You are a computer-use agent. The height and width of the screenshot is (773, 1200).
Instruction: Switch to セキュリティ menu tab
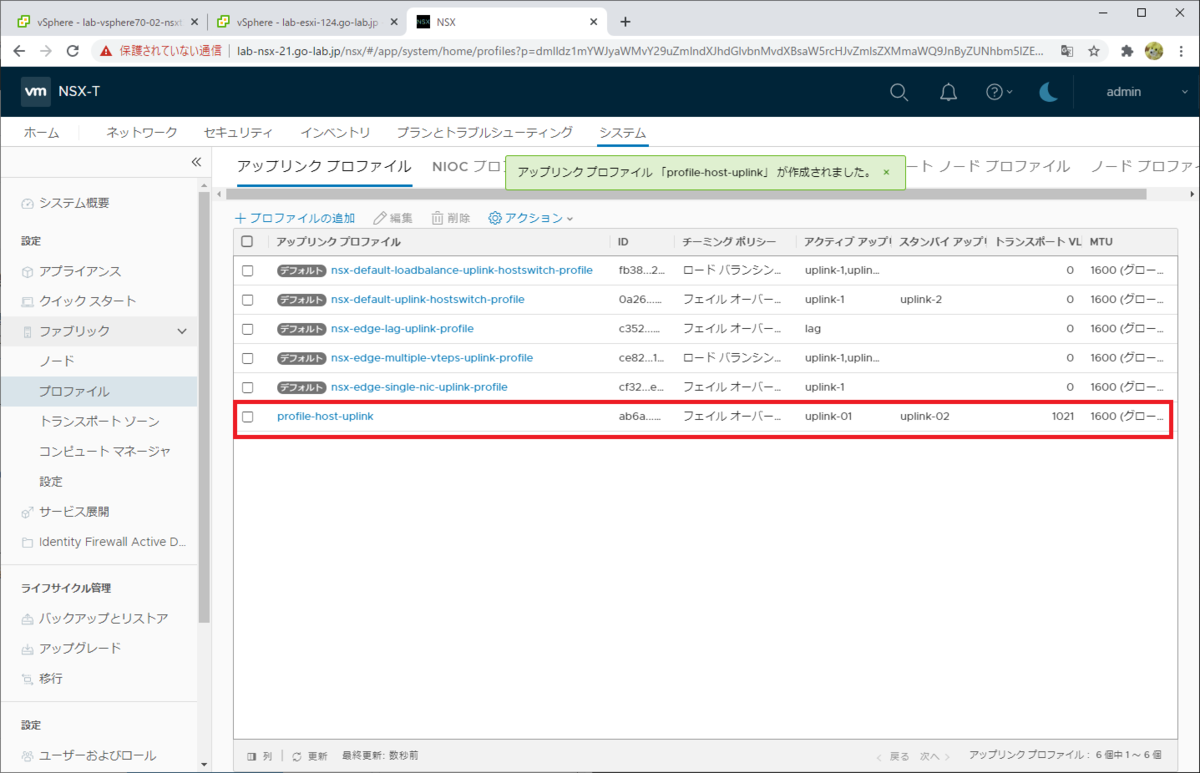(238, 132)
